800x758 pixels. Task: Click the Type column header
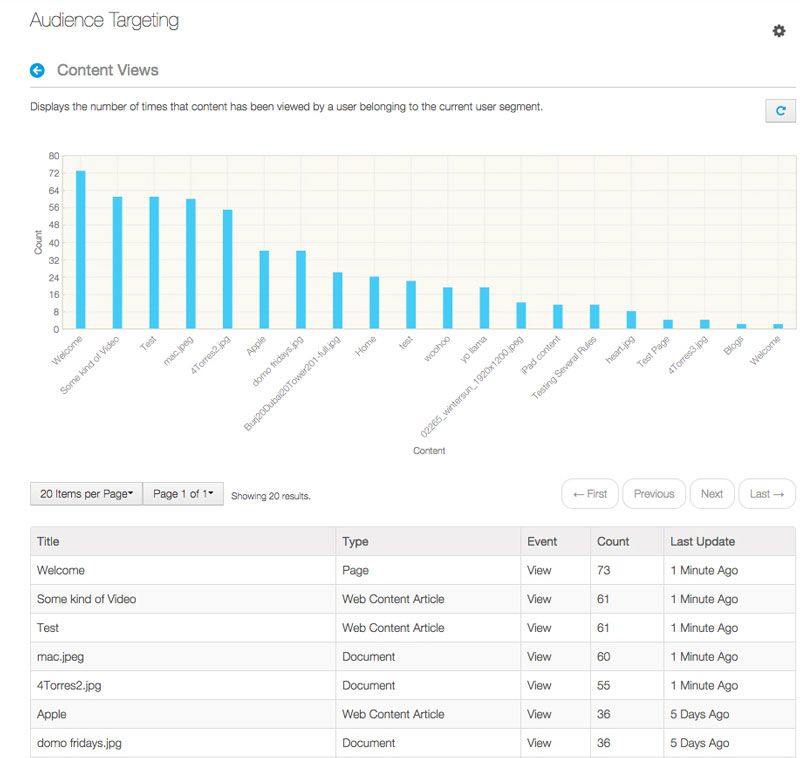coord(355,542)
